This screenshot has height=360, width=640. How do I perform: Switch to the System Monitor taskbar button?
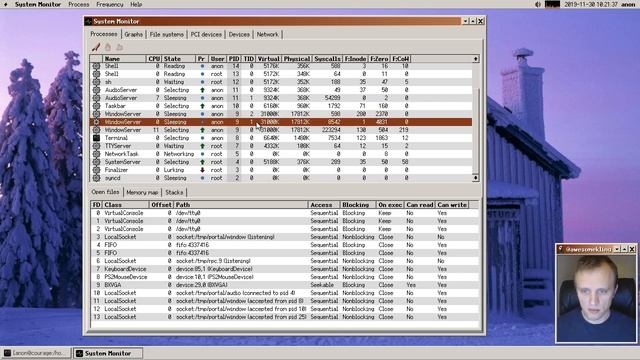click(x=108, y=353)
